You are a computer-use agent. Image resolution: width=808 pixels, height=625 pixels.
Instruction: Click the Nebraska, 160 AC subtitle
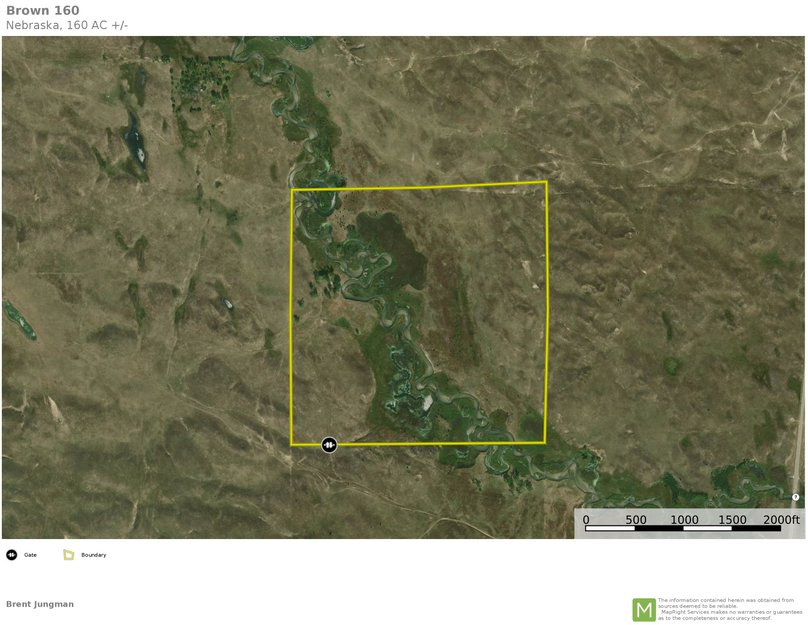pos(67,25)
